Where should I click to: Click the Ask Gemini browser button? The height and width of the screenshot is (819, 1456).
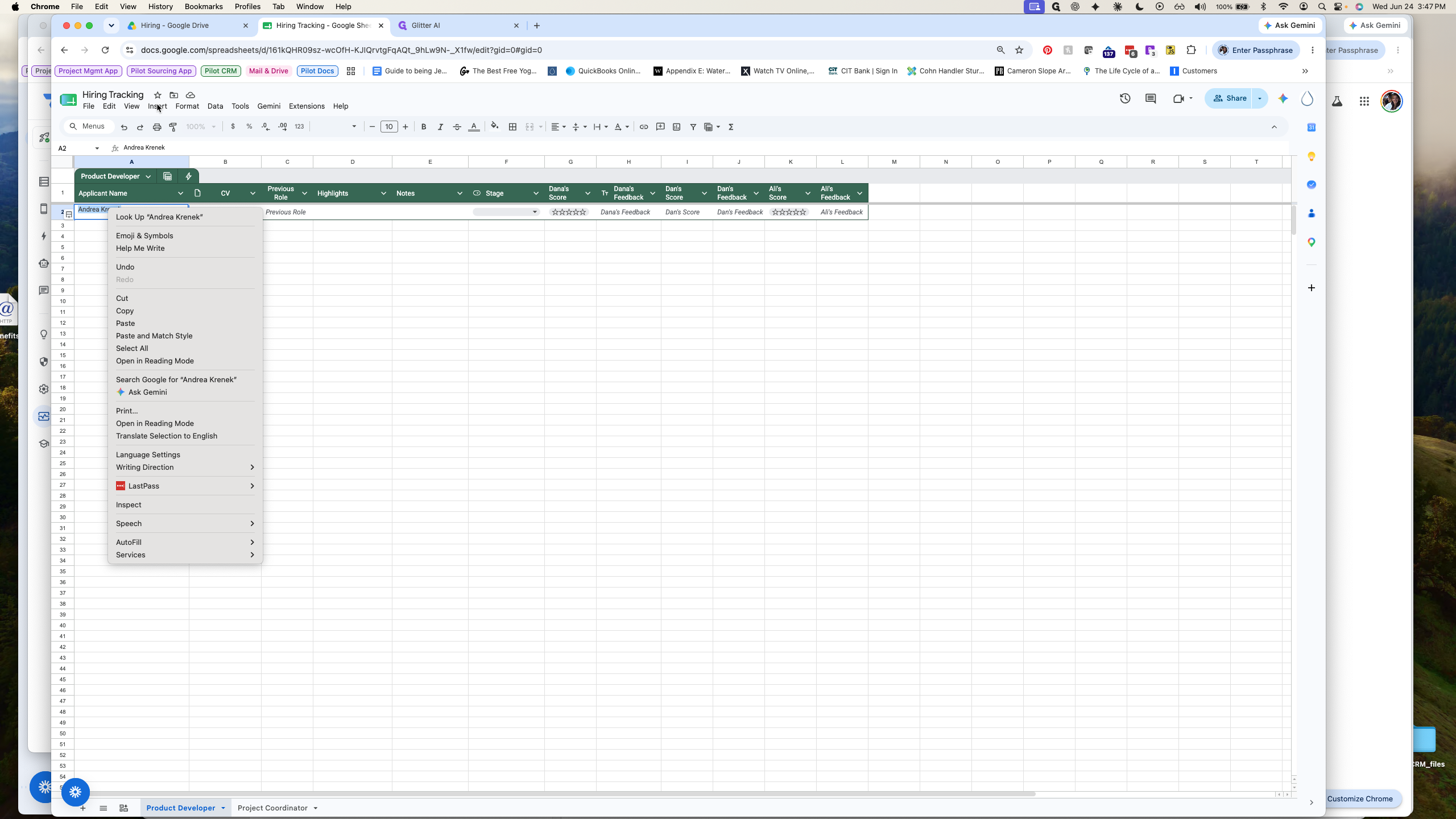pyautogui.click(x=1289, y=26)
